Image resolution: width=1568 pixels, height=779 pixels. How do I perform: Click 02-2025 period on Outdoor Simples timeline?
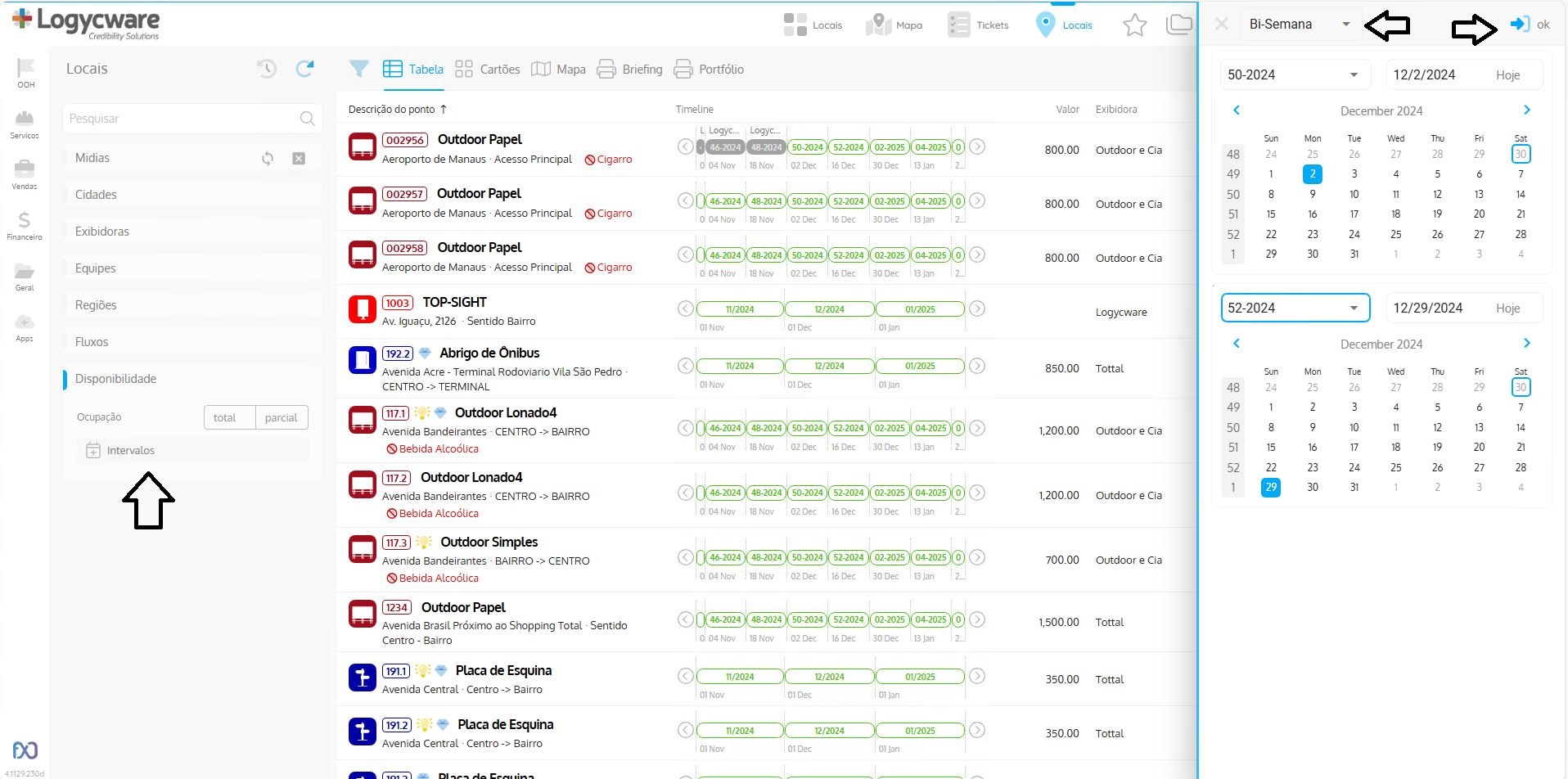point(890,557)
